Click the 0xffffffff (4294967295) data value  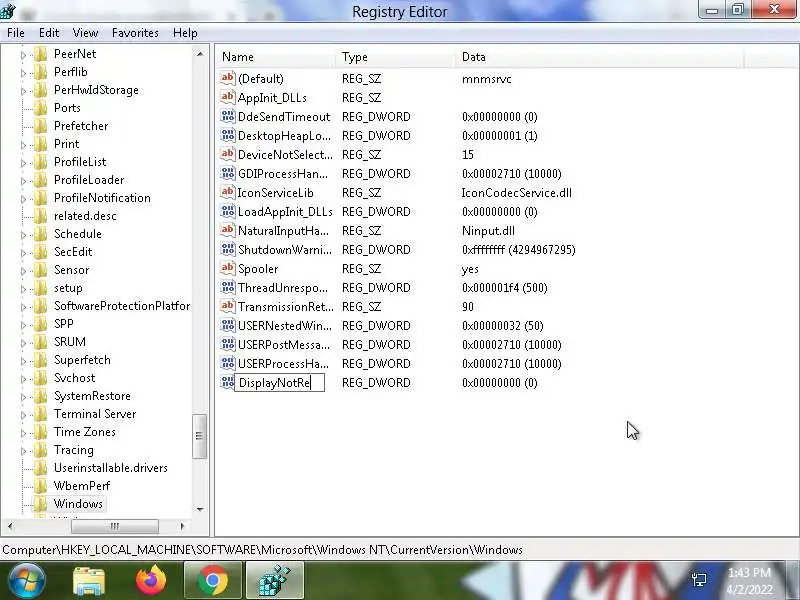(x=518, y=249)
